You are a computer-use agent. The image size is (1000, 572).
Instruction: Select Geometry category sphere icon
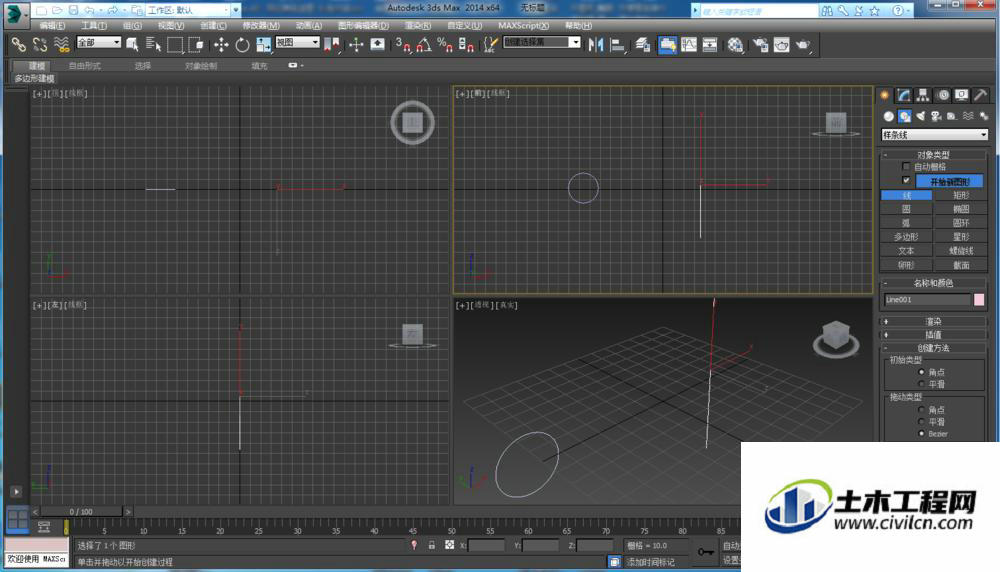888,116
